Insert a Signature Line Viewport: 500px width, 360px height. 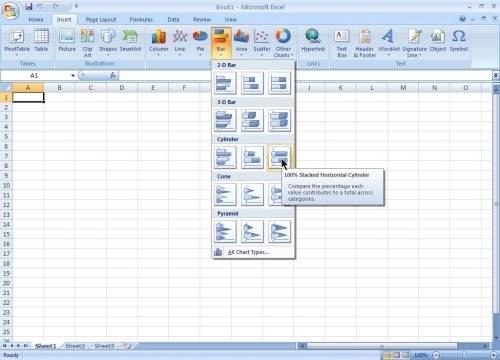[x=414, y=43]
